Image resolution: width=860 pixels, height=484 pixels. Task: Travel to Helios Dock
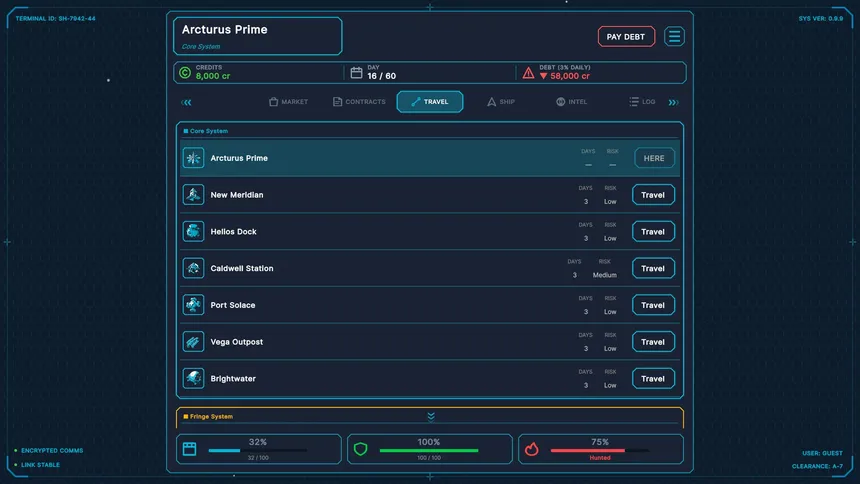coord(653,232)
